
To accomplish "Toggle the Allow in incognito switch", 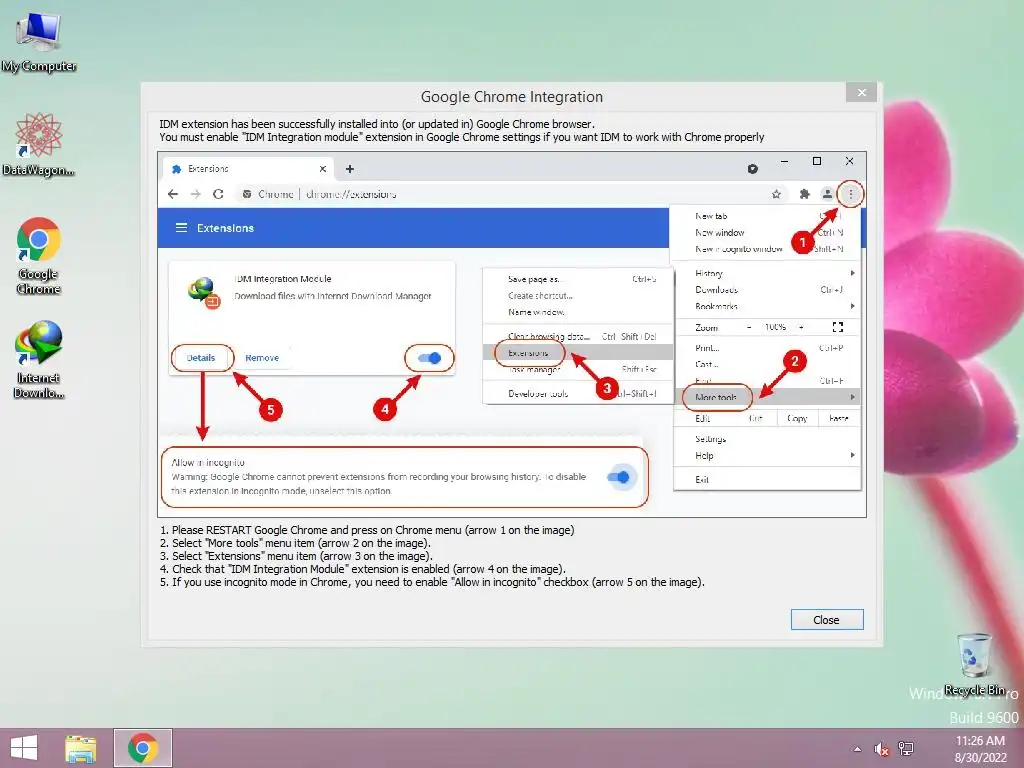I will pos(618,477).
